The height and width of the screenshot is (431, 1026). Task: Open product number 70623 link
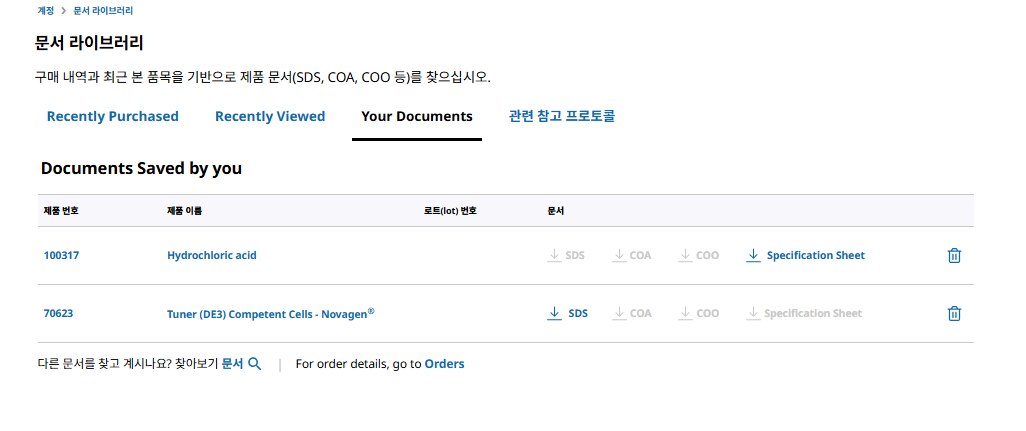(58, 313)
